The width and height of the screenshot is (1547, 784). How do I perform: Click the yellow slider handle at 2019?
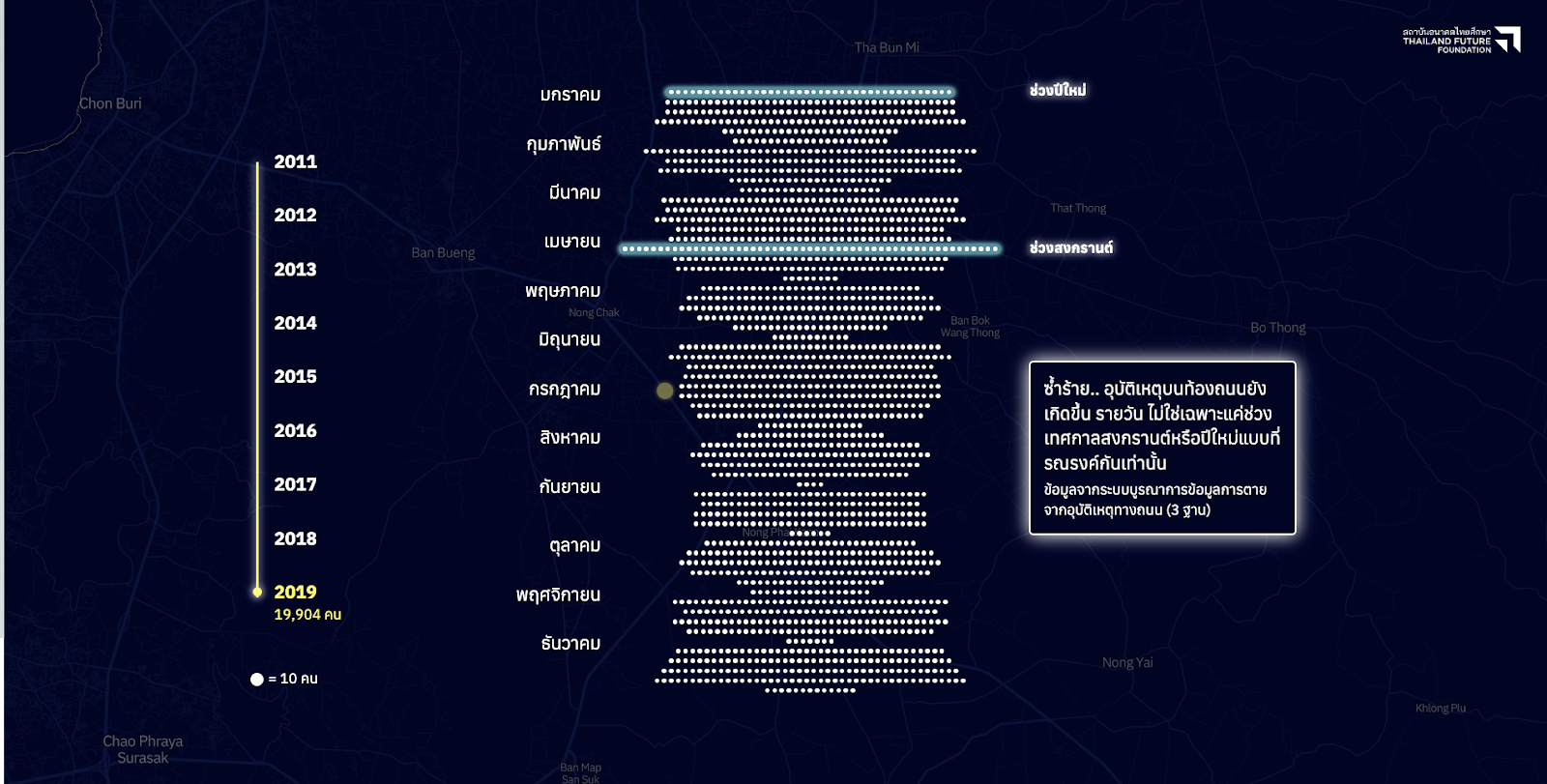(257, 592)
